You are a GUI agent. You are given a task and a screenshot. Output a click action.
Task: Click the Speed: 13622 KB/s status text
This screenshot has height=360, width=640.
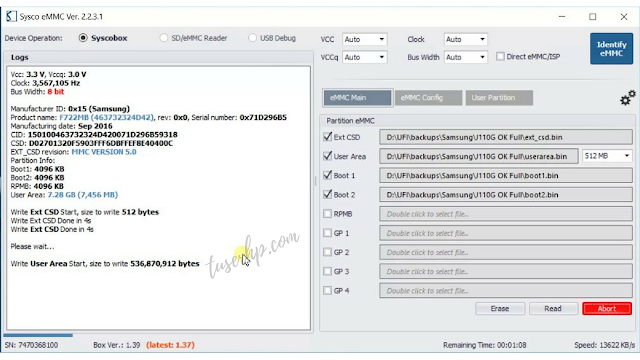click(605, 345)
